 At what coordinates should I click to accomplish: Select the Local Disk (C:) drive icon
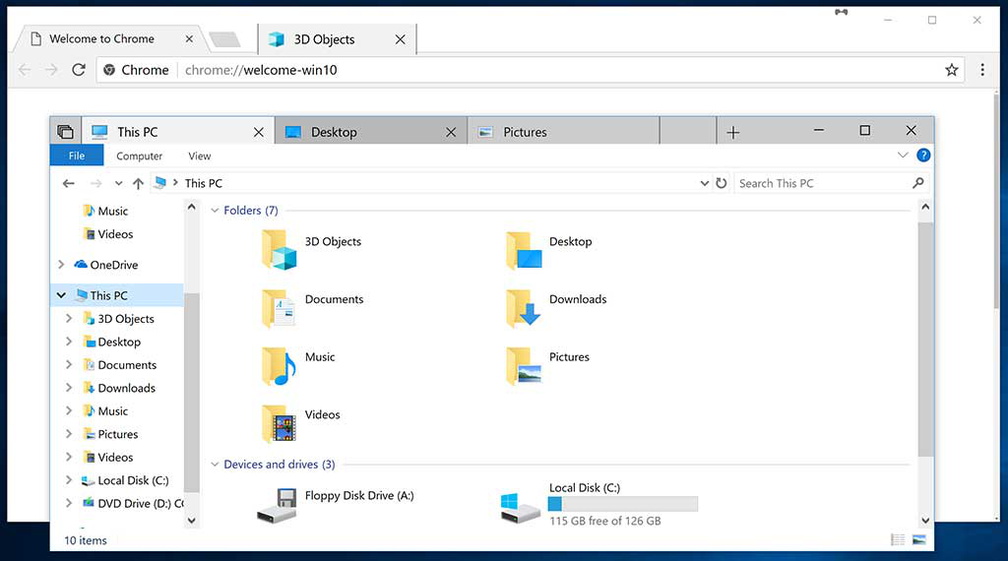[x=520, y=508]
